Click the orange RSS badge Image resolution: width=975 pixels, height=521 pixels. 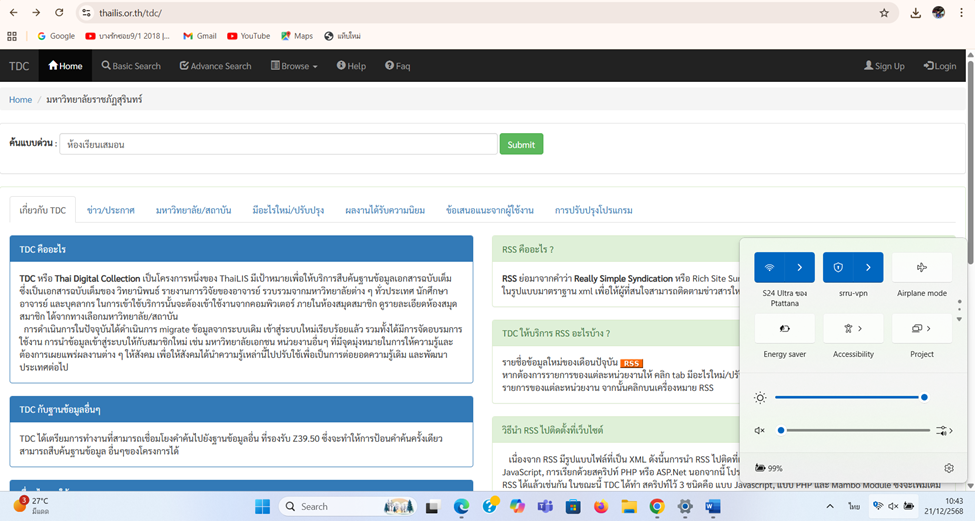(631, 363)
